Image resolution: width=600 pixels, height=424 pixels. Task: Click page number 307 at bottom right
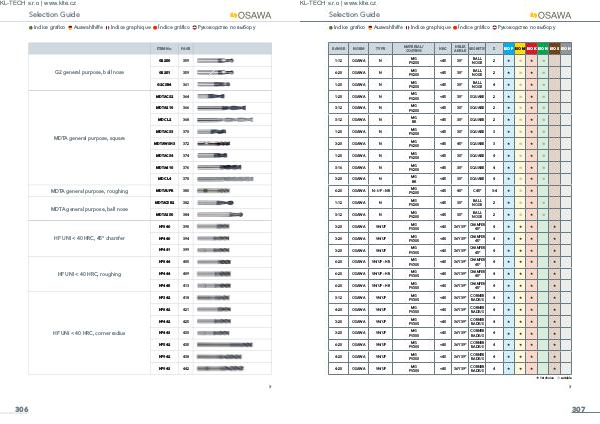[x=578, y=409]
